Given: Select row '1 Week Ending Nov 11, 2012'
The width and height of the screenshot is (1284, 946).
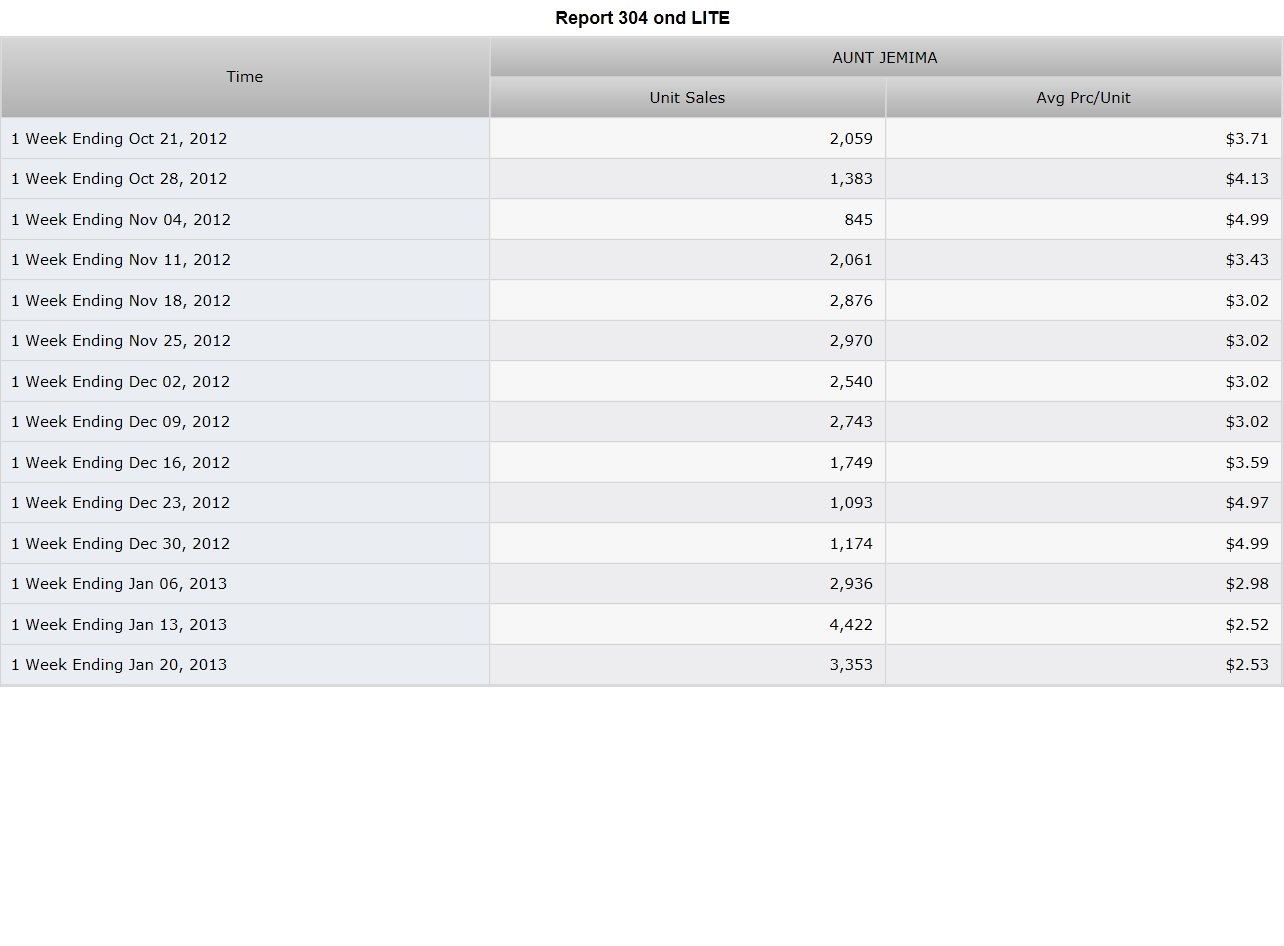Looking at the screenshot, I should tap(641, 260).
